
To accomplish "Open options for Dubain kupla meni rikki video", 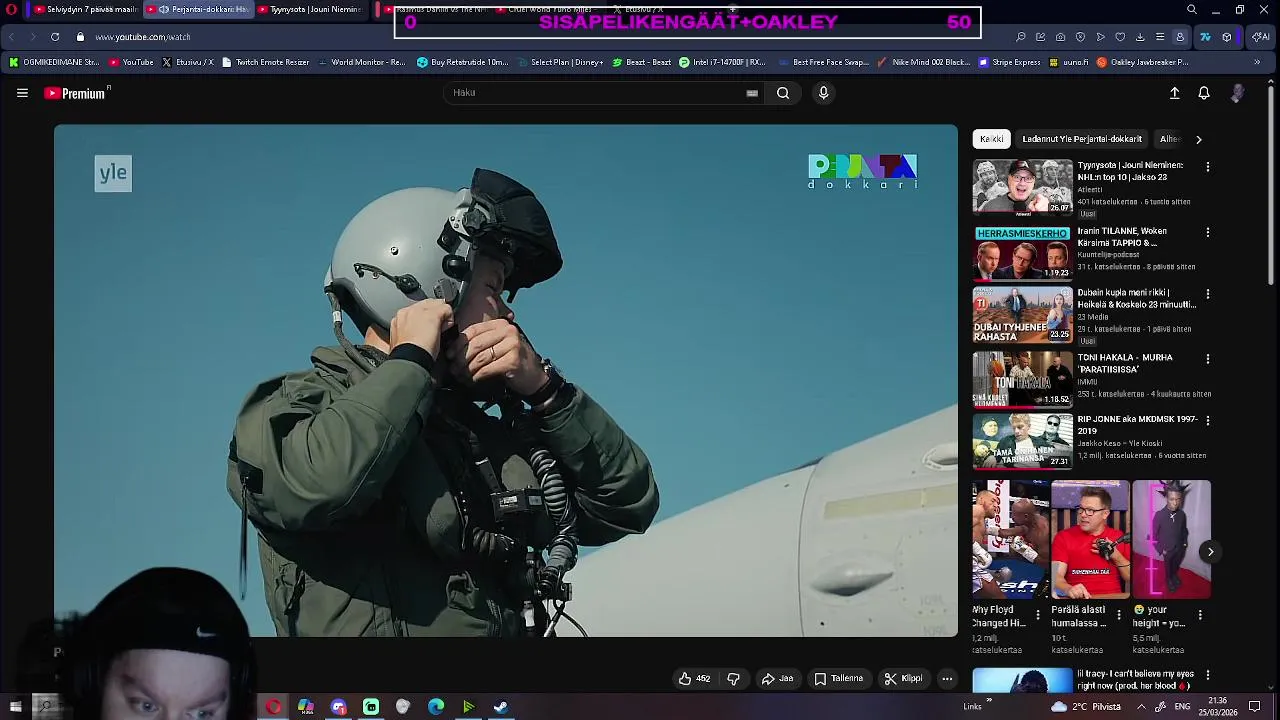I will click(x=1208, y=294).
